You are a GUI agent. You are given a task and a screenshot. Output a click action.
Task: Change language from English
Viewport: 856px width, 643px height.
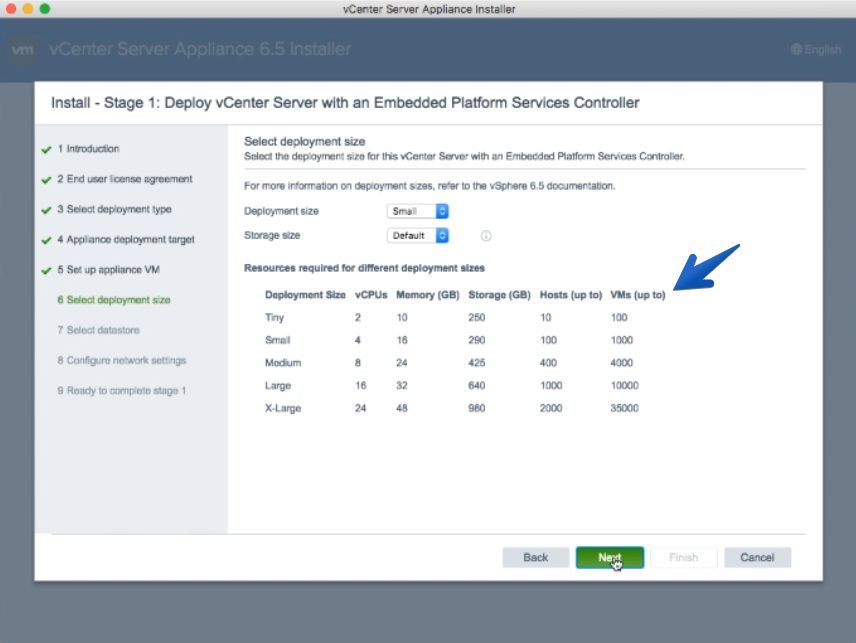click(x=816, y=50)
